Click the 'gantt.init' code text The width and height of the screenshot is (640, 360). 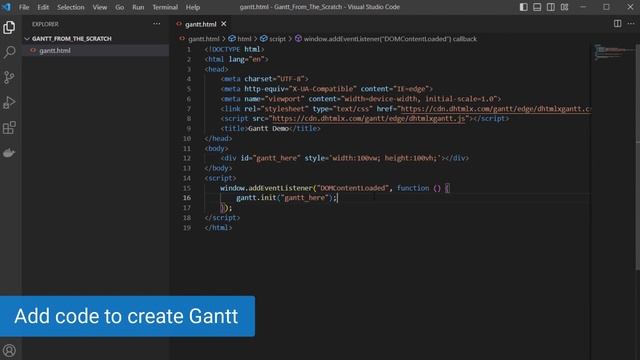pos(256,198)
